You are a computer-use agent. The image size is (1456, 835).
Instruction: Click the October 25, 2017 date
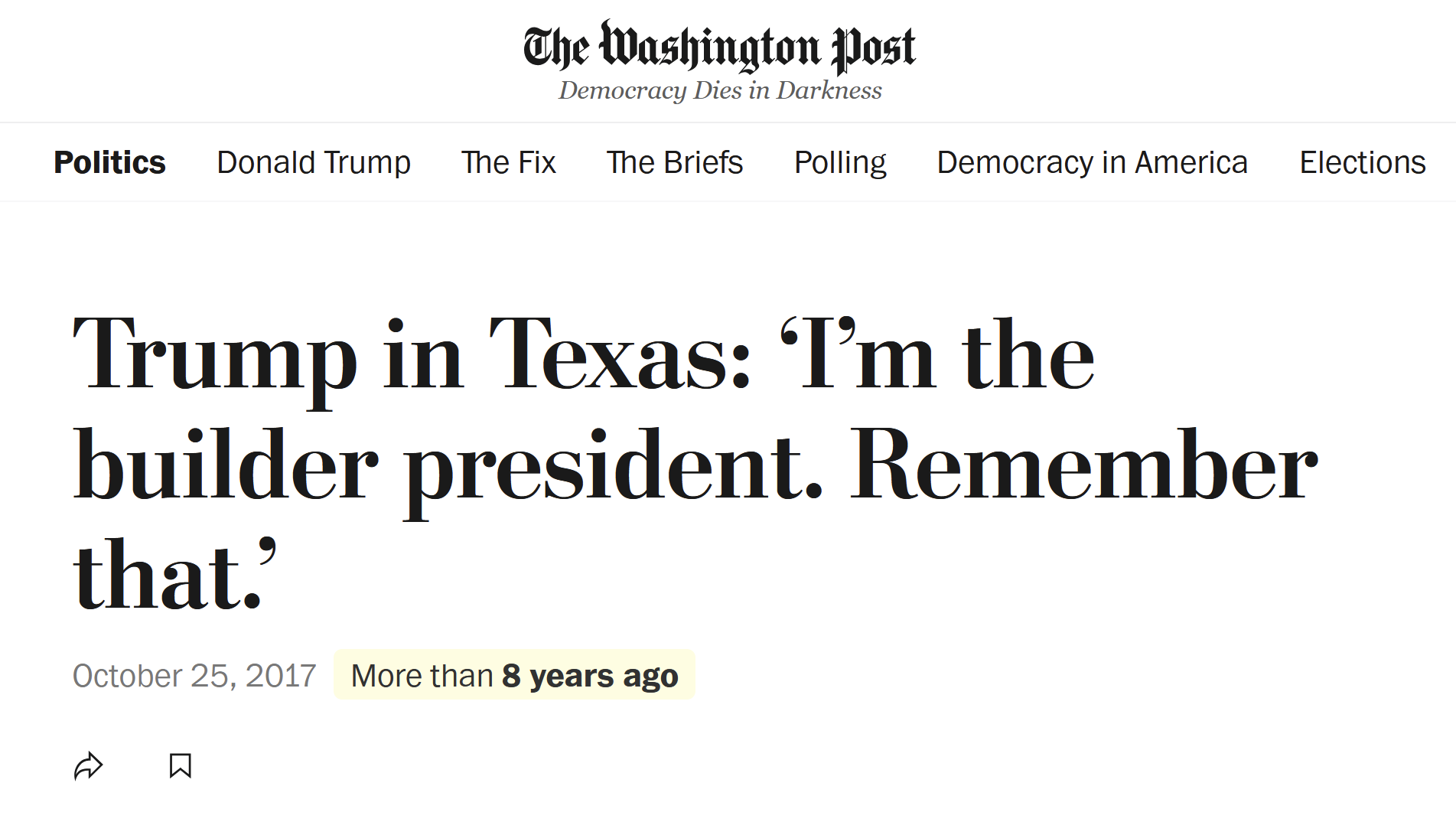pos(194,675)
